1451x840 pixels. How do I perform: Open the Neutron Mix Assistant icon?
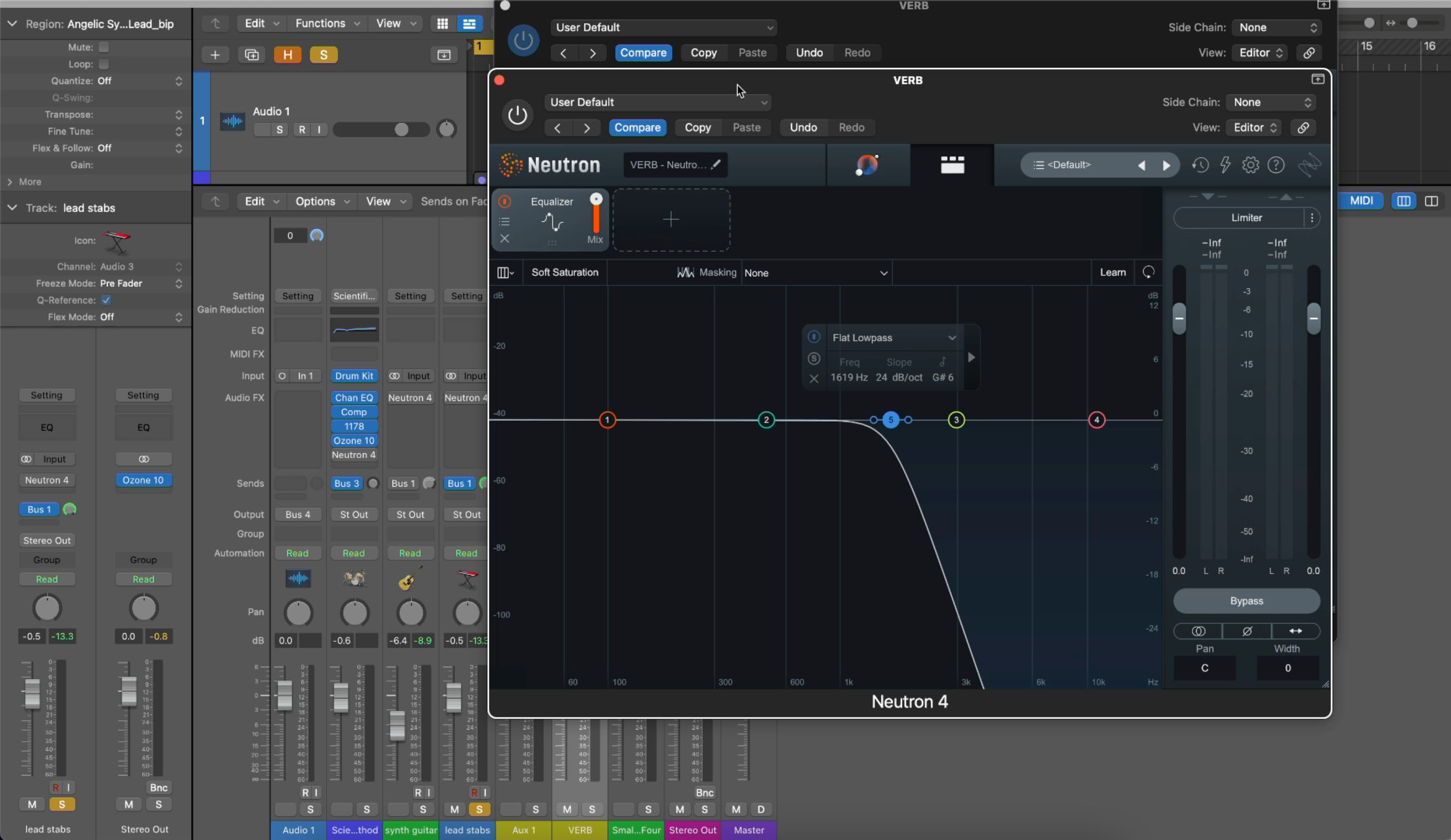click(x=867, y=165)
